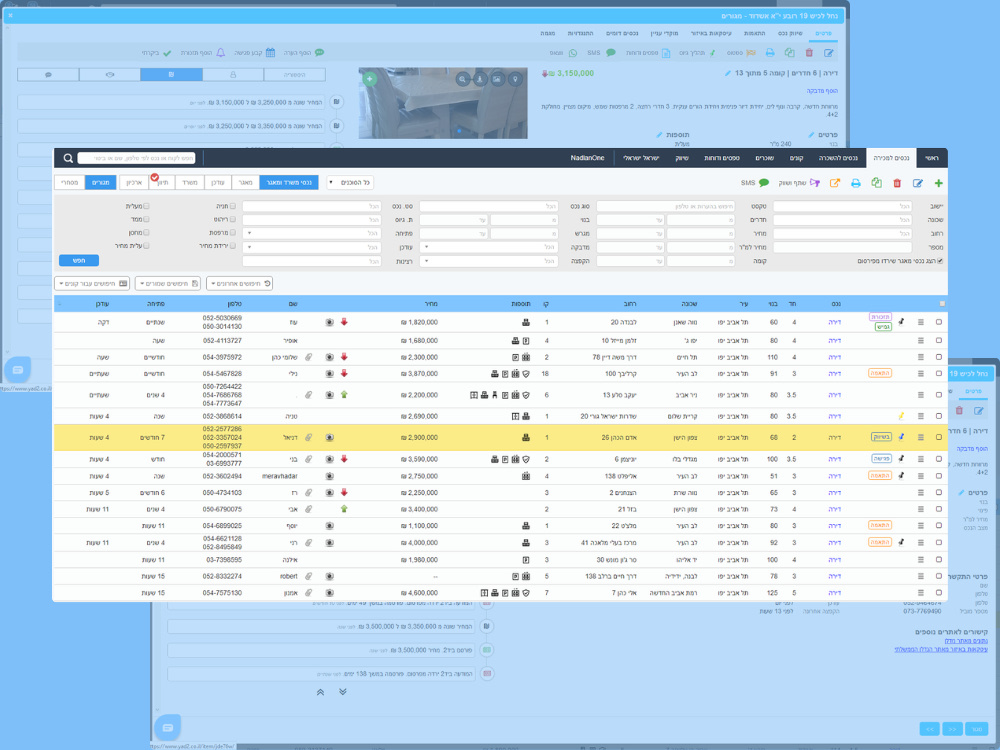Click the התאמה tag in קרליבך 100 row
The height and width of the screenshot is (750, 1000).
879,374
